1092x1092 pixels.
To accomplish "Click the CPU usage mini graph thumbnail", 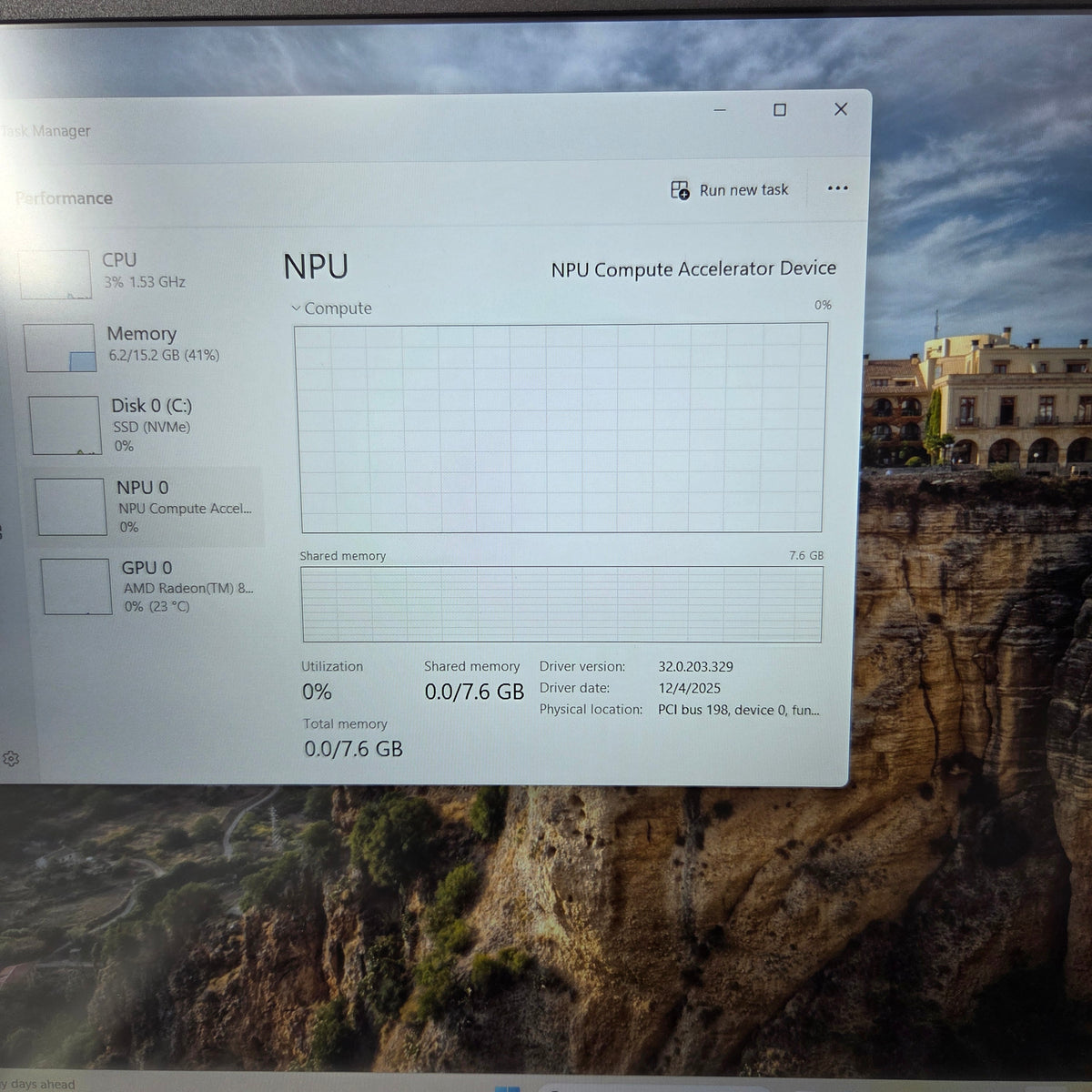I will click(x=56, y=275).
